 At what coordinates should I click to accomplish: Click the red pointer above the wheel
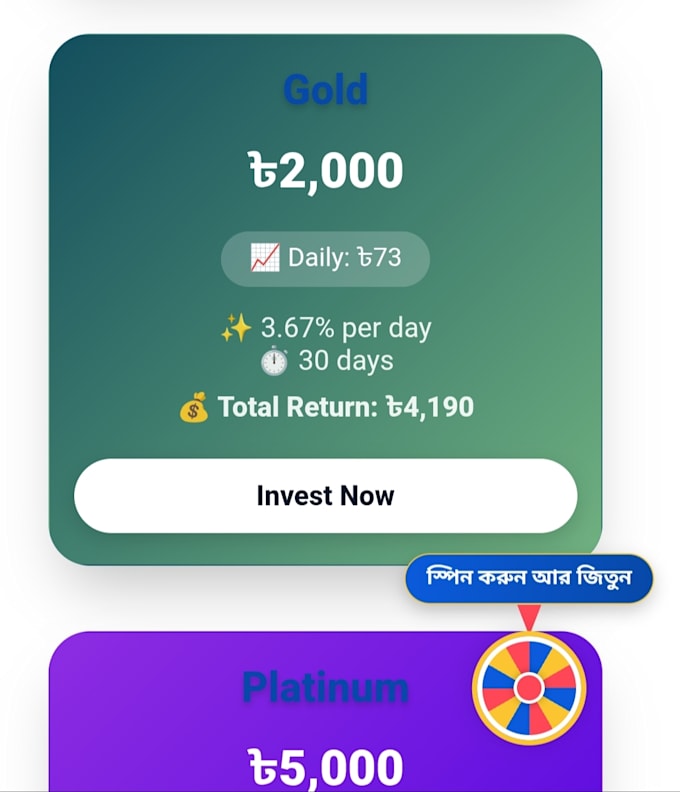[x=529, y=617]
